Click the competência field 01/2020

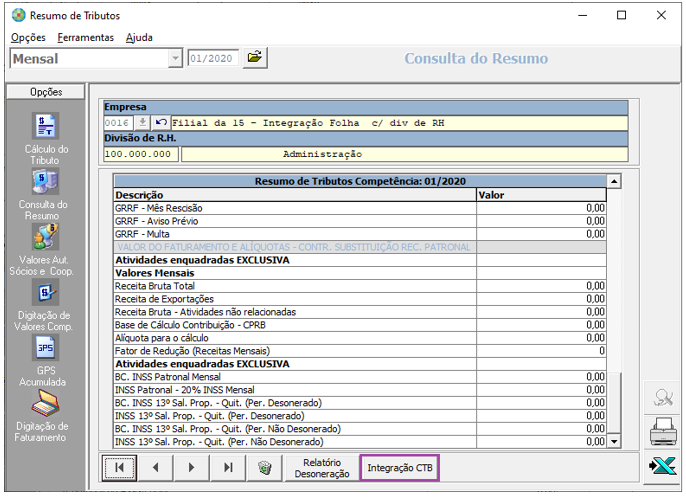tap(213, 58)
